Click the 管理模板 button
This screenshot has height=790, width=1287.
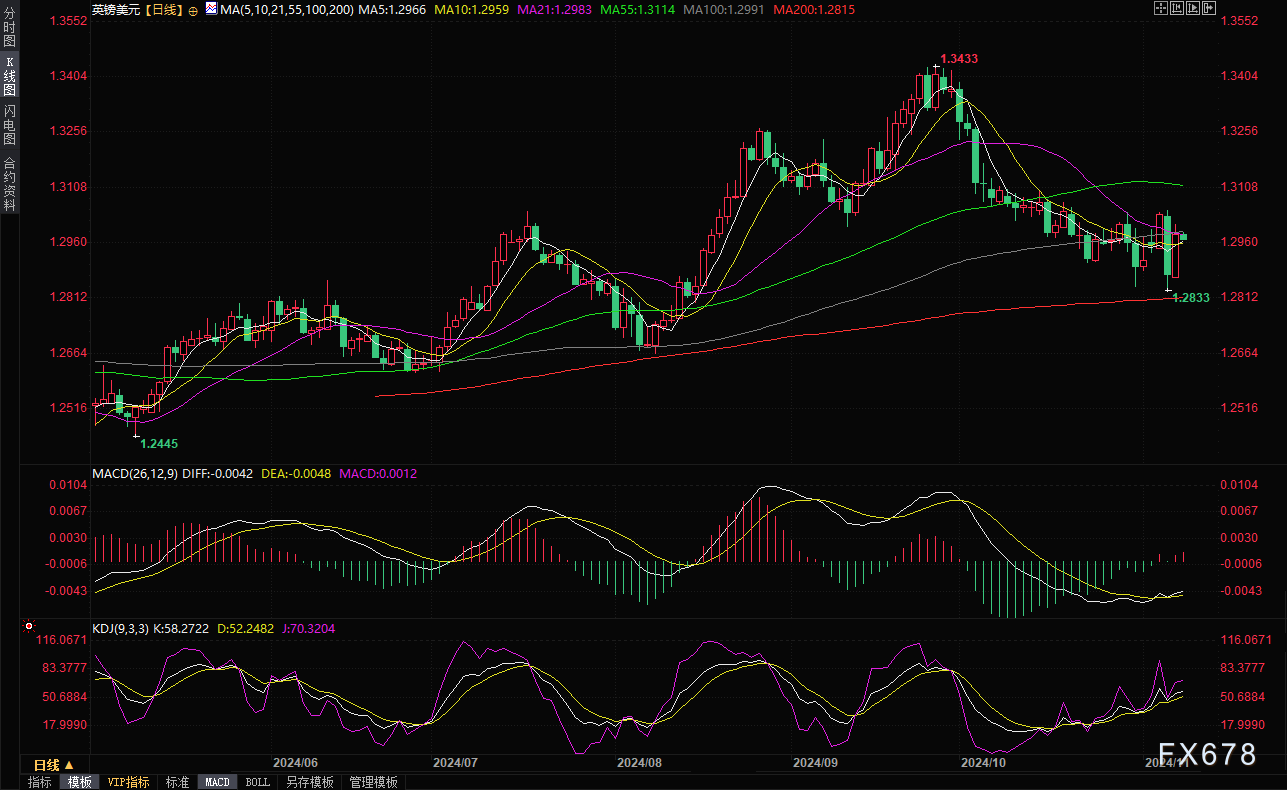(373, 782)
